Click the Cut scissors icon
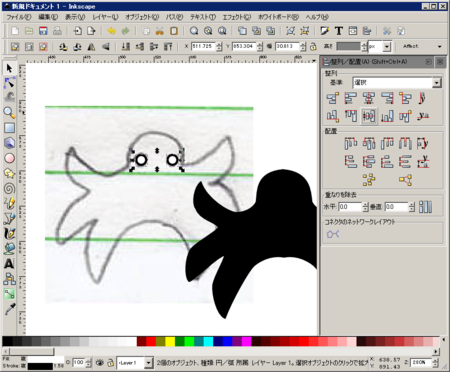 160,31
